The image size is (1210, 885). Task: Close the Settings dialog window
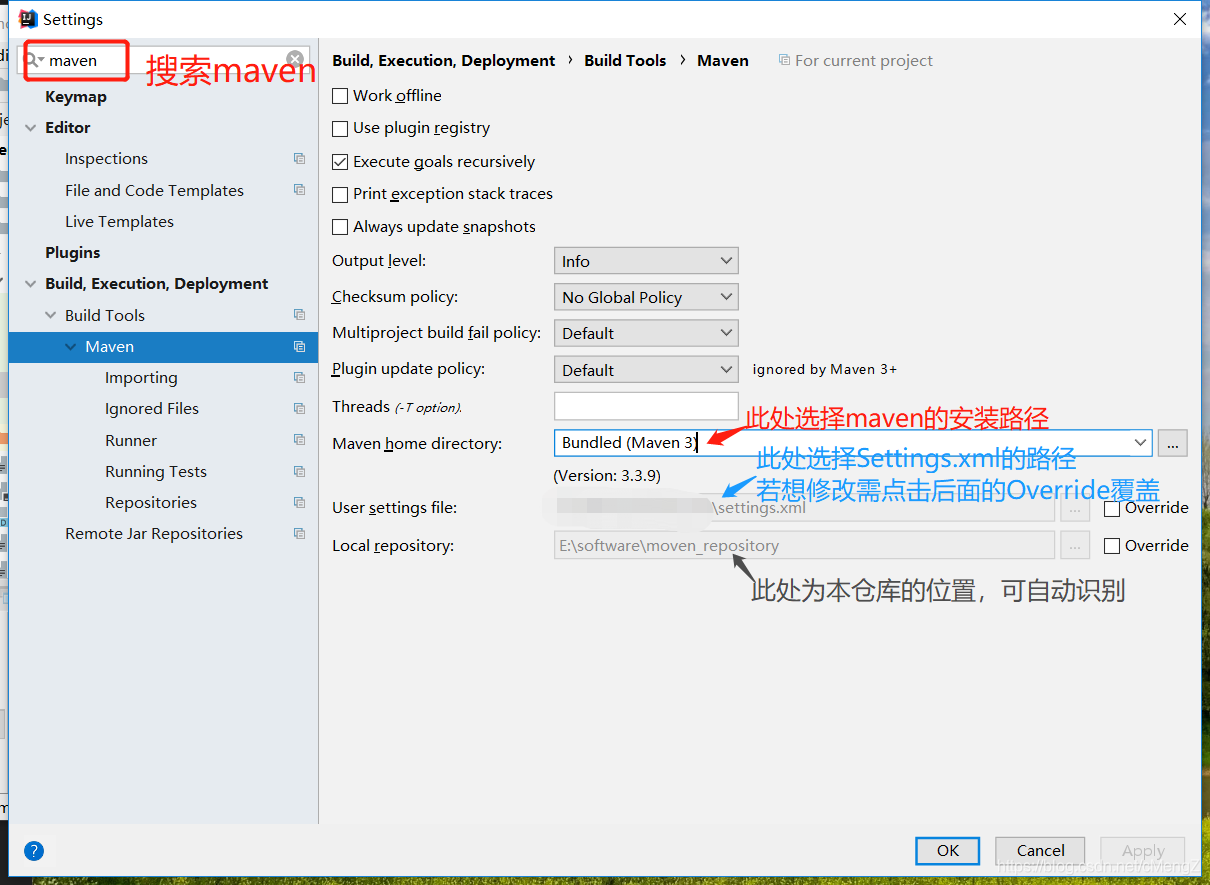(x=1180, y=19)
